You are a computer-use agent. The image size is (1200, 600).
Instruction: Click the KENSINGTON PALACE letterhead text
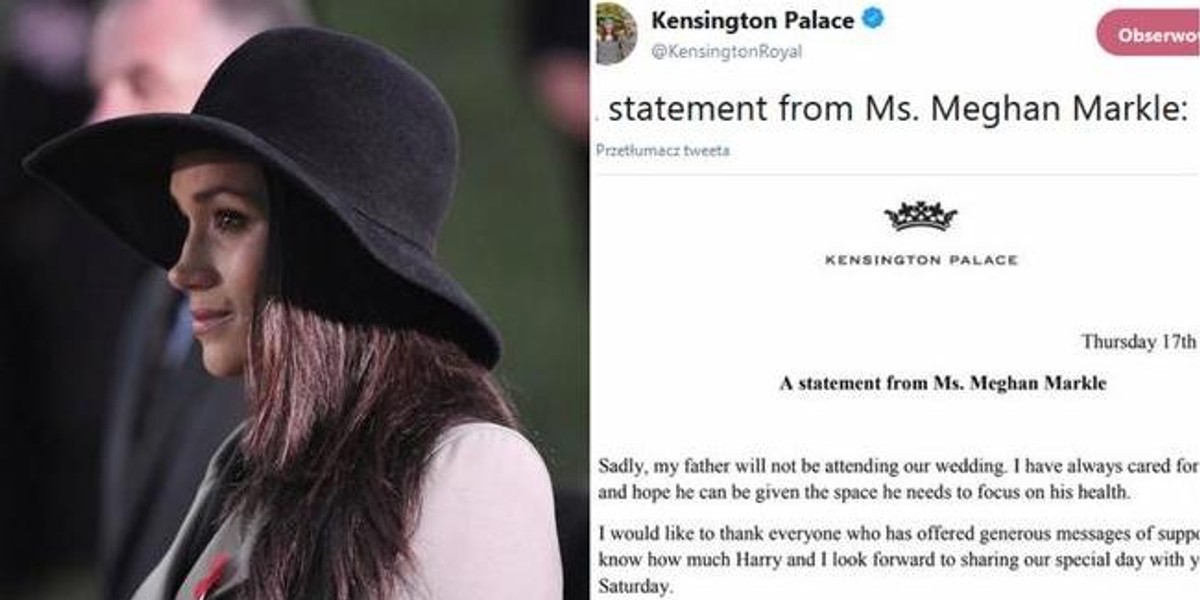[921, 260]
